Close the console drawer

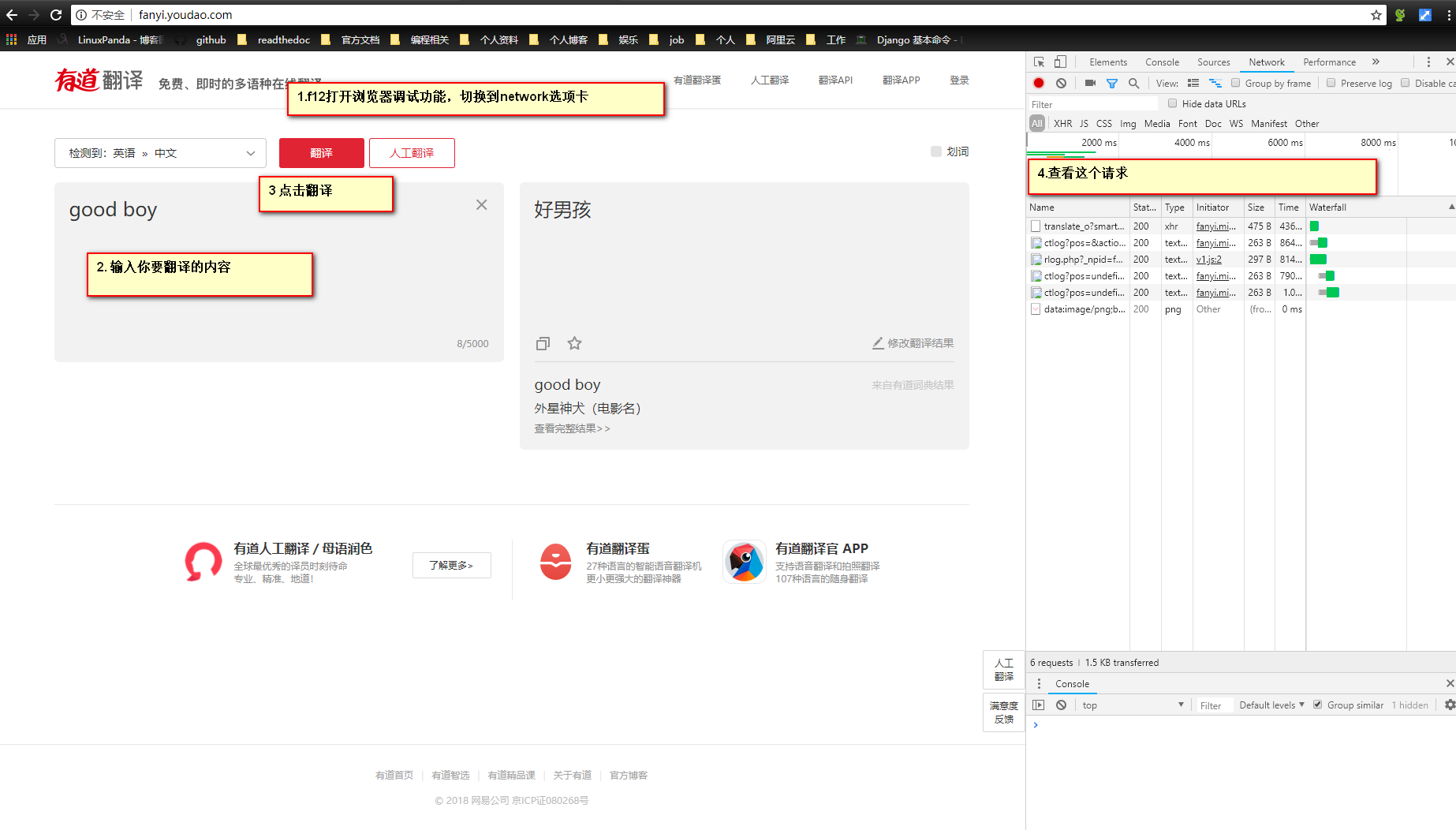tap(1450, 683)
